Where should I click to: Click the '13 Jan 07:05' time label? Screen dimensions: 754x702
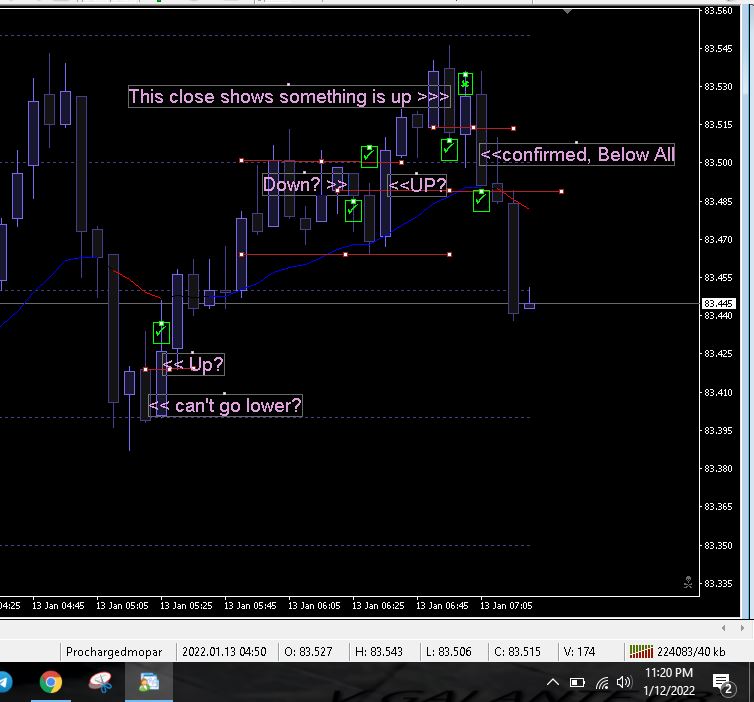click(506, 605)
